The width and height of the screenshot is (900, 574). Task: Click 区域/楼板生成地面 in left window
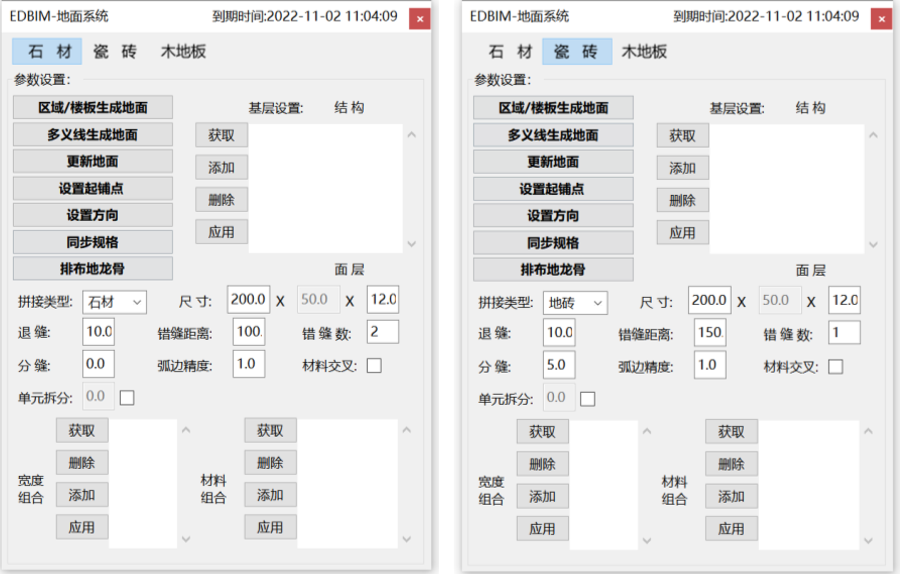92,107
